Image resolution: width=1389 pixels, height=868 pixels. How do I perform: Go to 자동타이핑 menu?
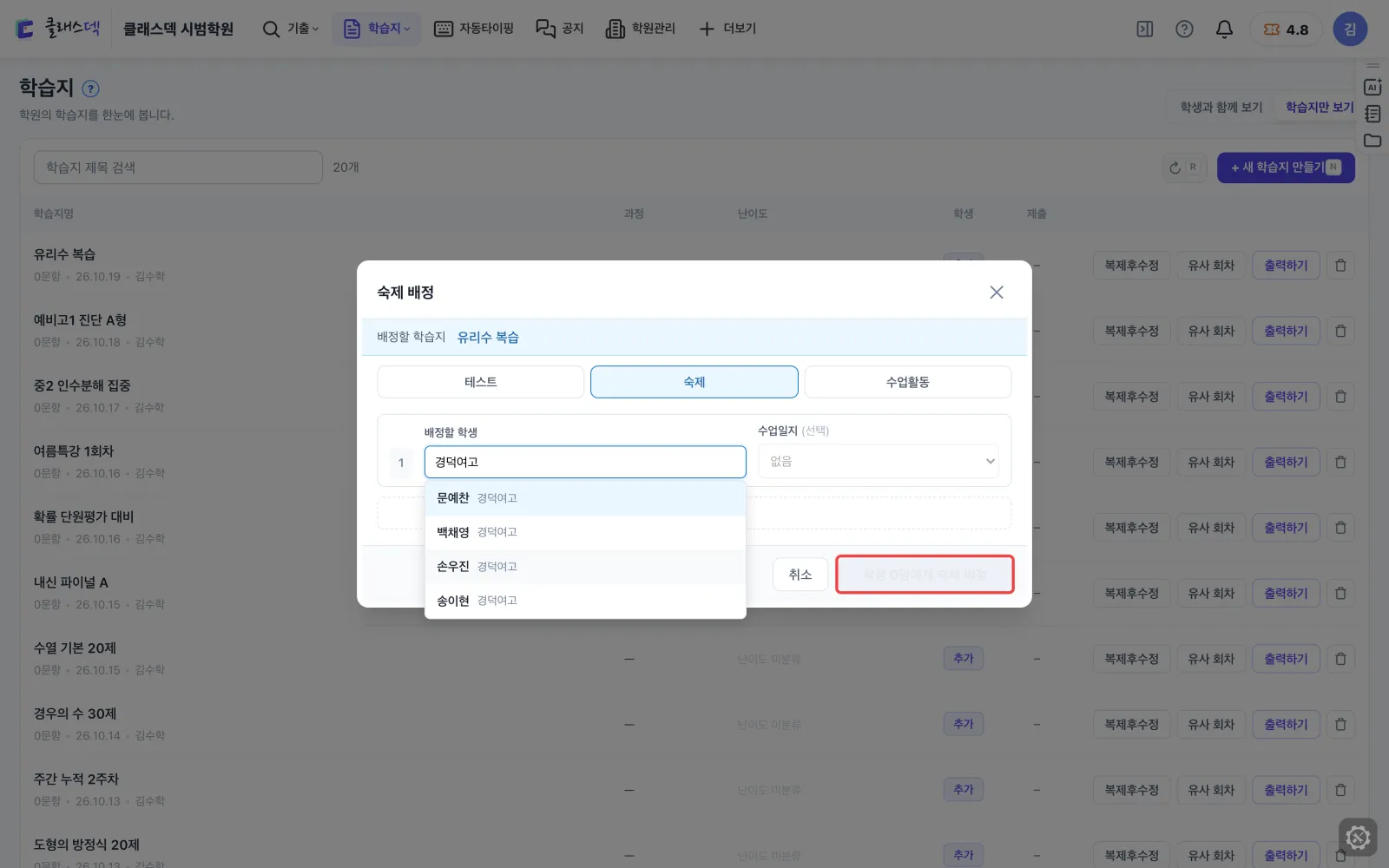tap(474, 29)
